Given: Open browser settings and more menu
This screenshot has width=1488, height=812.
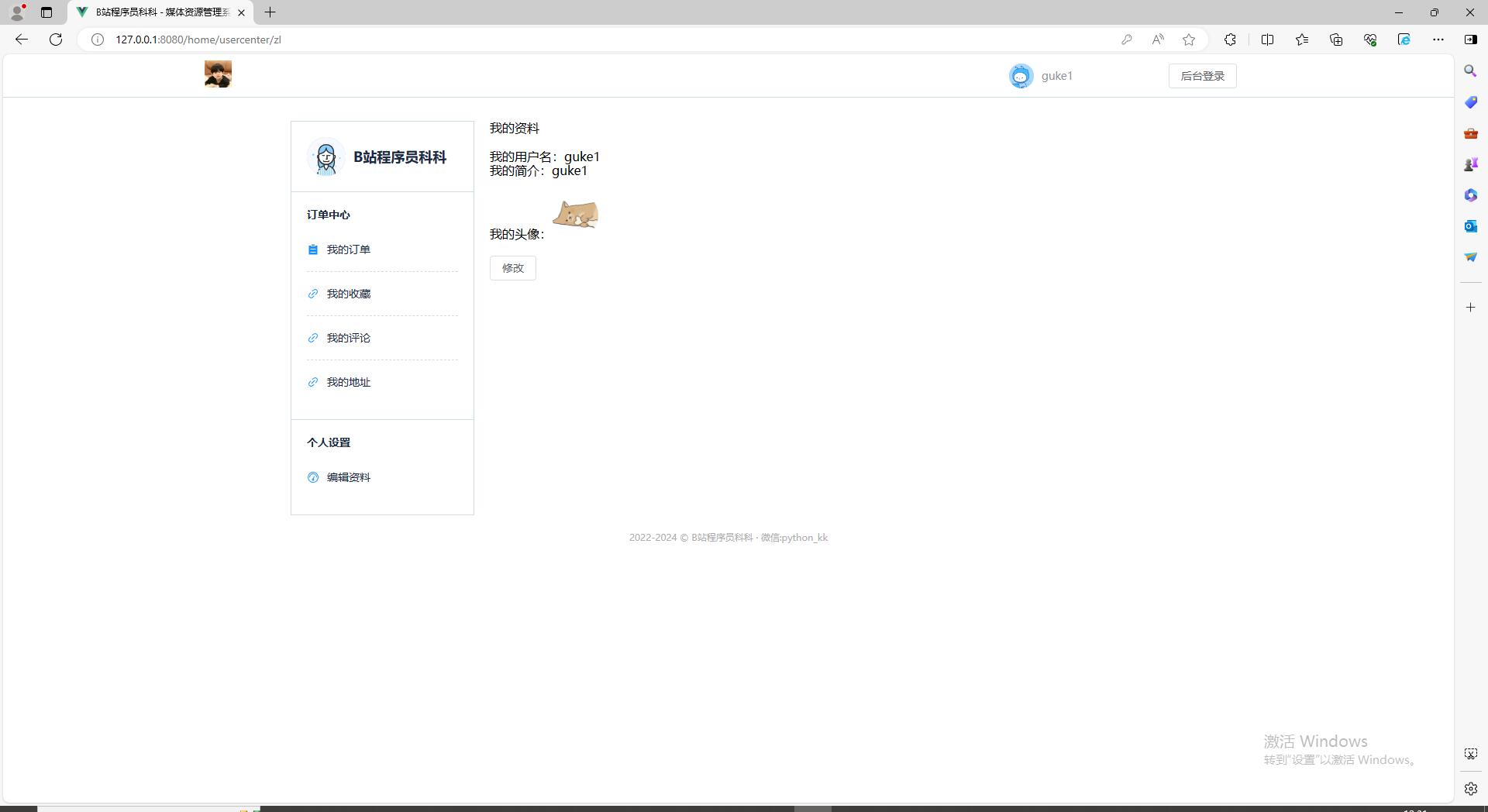Looking at the screenshot, I should coord(1438,40).
